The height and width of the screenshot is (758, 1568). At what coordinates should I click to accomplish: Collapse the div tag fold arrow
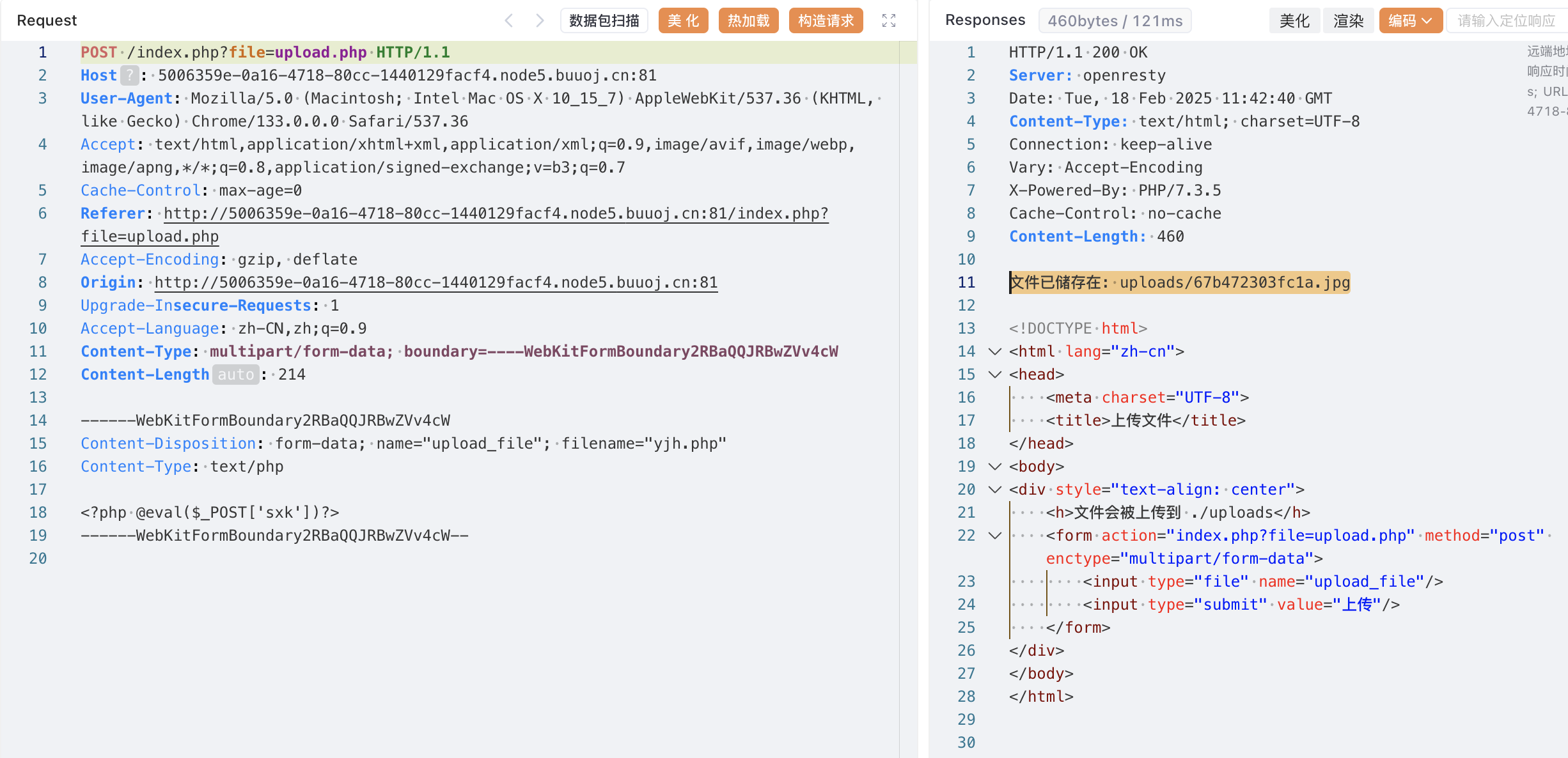click(x=994, y=490)
